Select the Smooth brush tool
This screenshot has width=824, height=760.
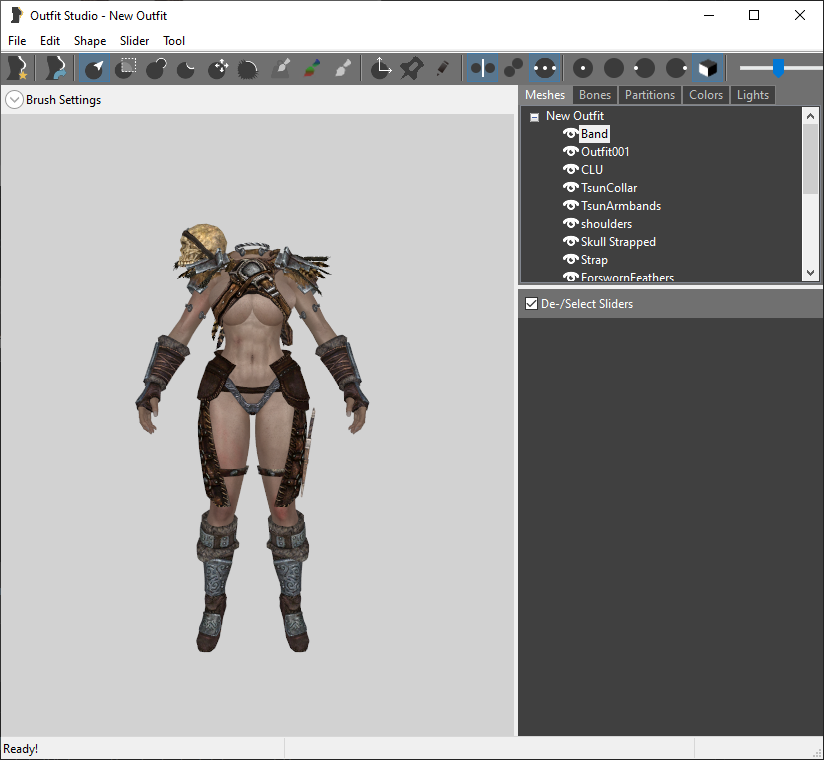pyautogui.click(x=248, y=68)
